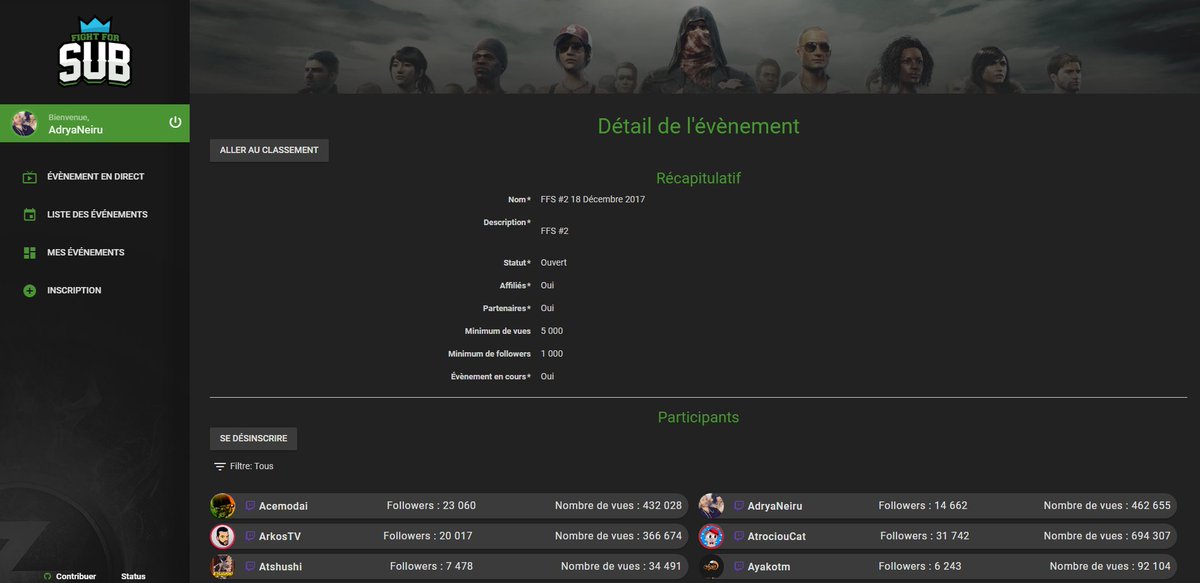Image resolution: width=1200 pixels, height=583 pixels.
Task: Click event name FFS #2 18 Décembre 2017
Action: point(593,199)
